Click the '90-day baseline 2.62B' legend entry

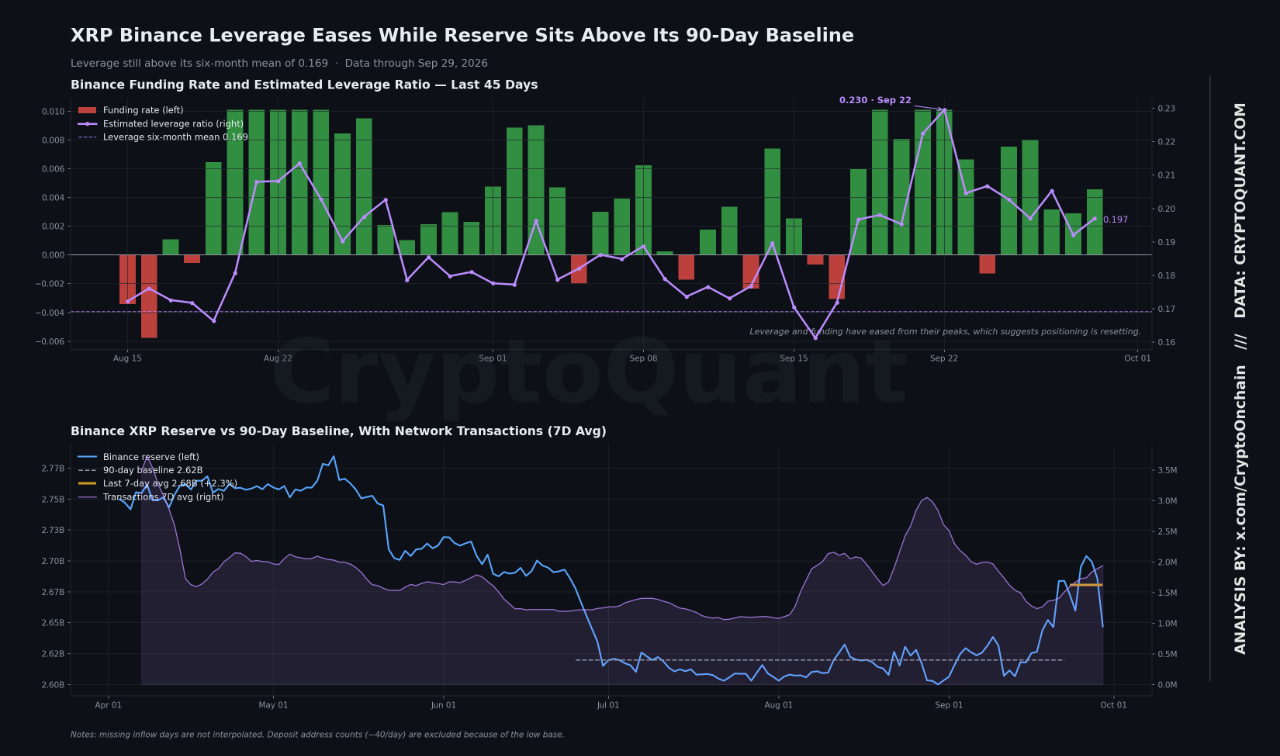153,470
